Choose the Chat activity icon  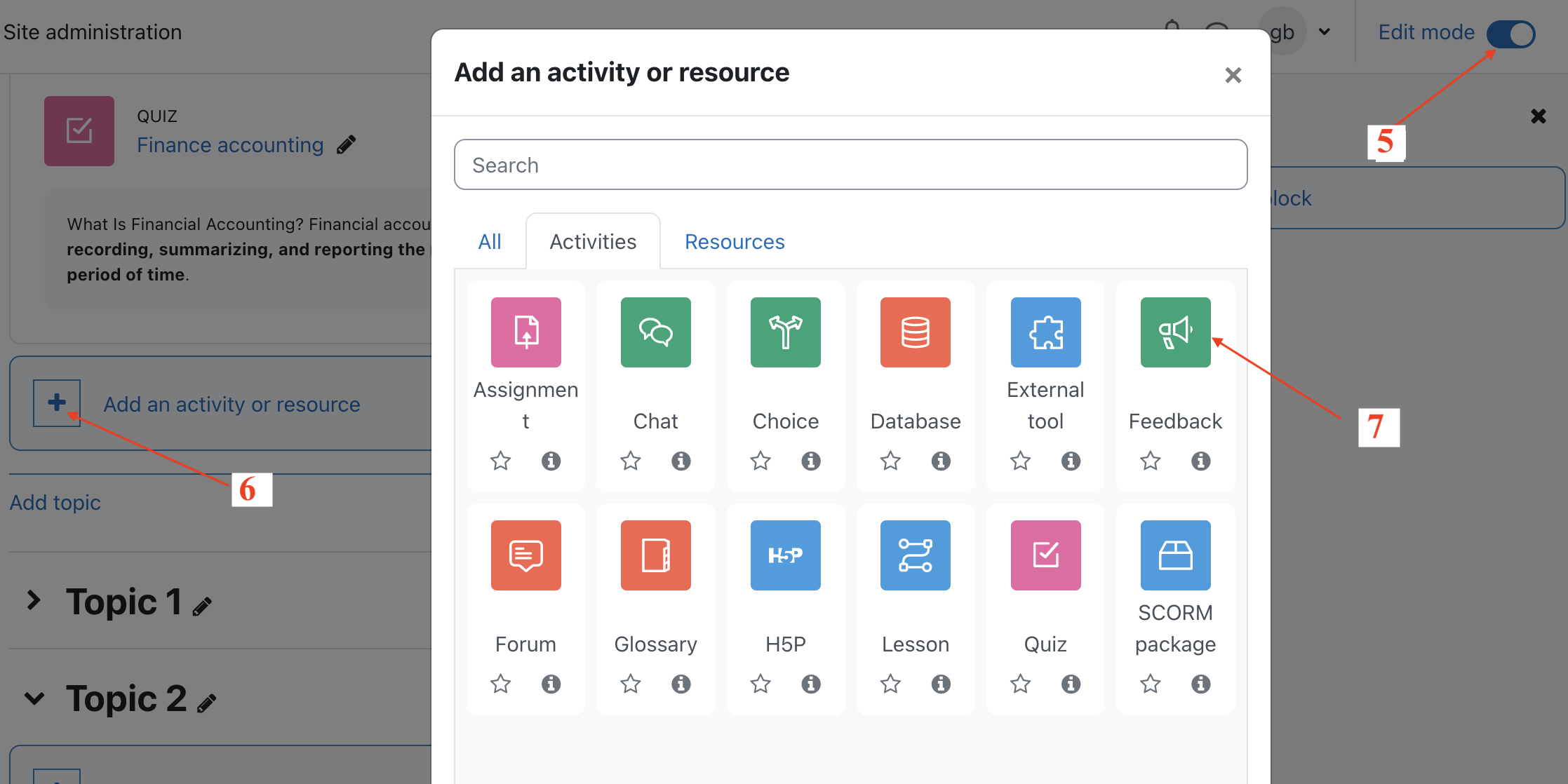(655, 332)
